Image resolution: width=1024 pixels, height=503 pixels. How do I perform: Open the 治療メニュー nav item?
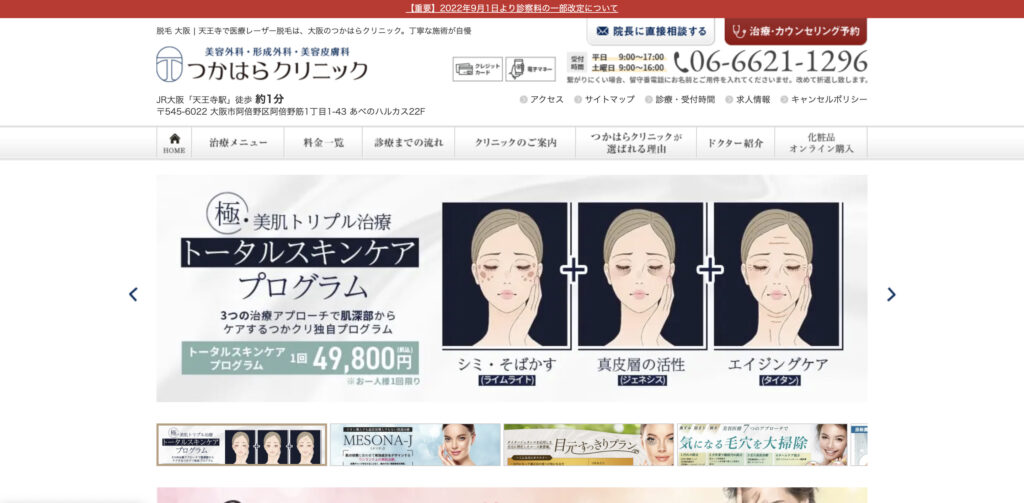coord(238,143)
